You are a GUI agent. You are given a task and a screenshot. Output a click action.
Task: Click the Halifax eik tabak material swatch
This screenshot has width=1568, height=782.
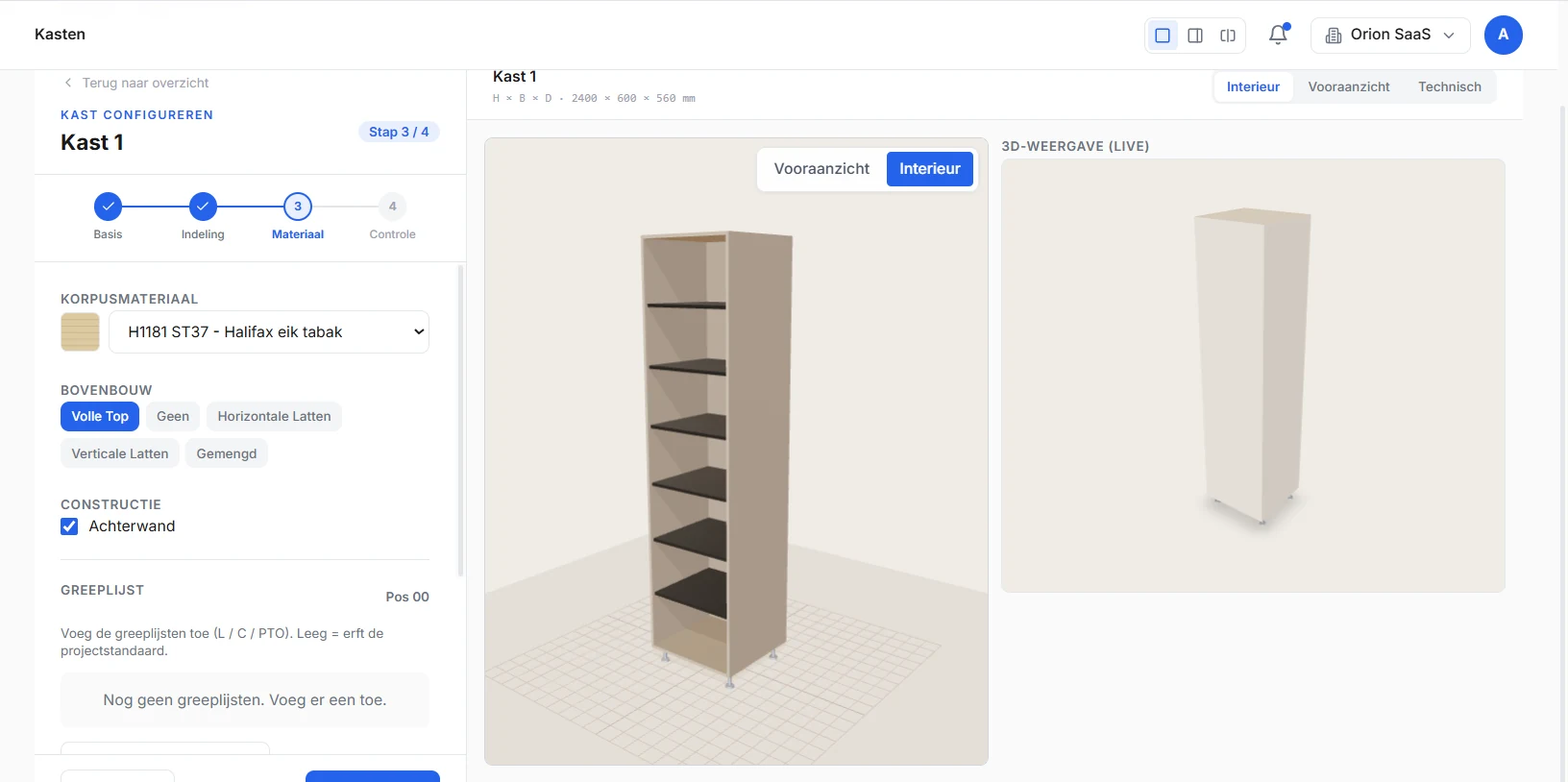point(80,332)
